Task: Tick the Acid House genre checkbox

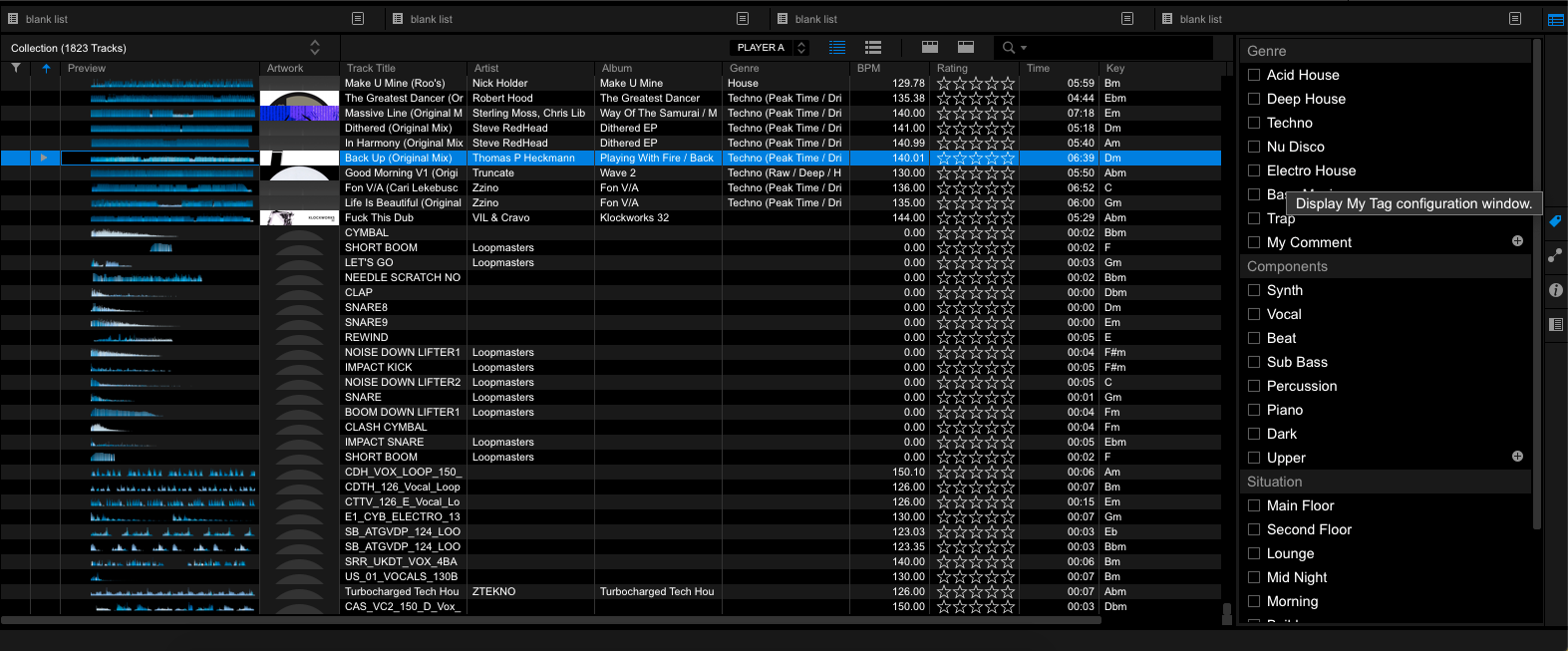Action: [x=1254, y=75]
